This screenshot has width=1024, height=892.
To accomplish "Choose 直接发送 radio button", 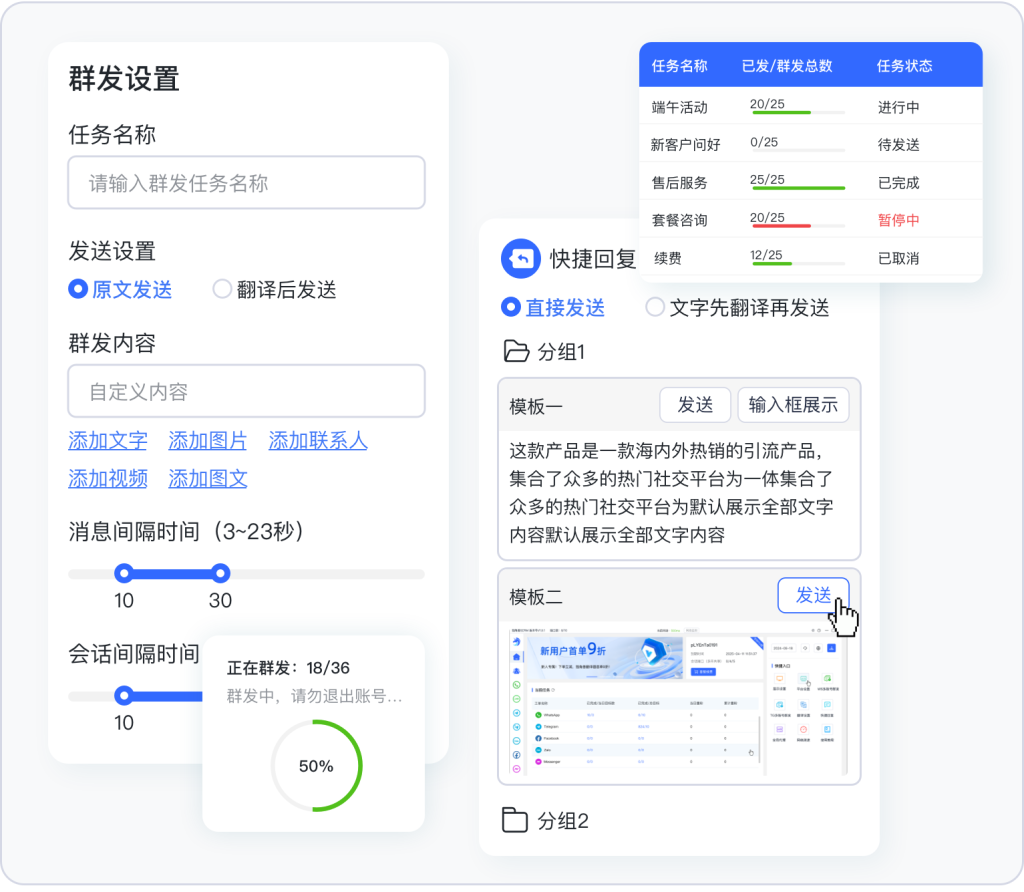I will pyautogui.click(x=511, y=307).
